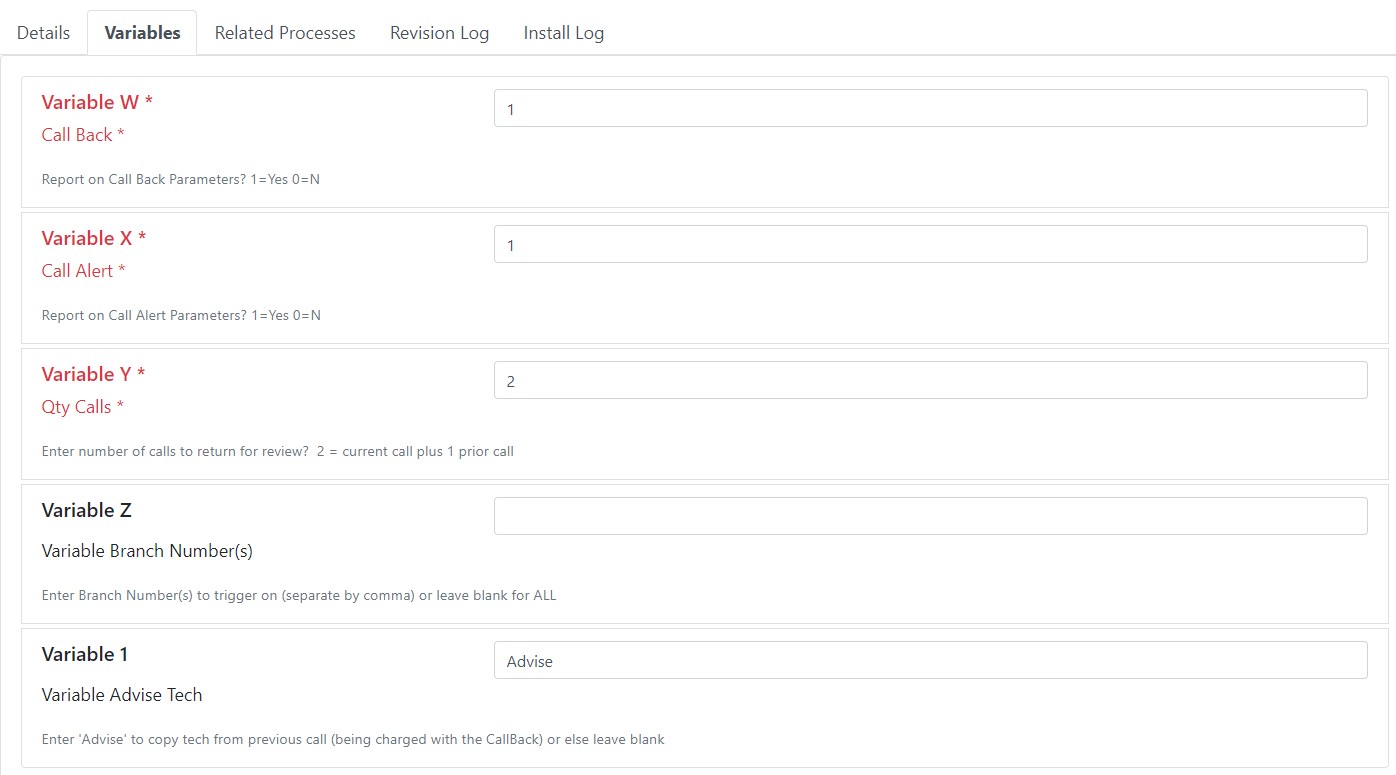
Task: Click the 'Variable X *' heading
Action: click(x=94, y=238)
